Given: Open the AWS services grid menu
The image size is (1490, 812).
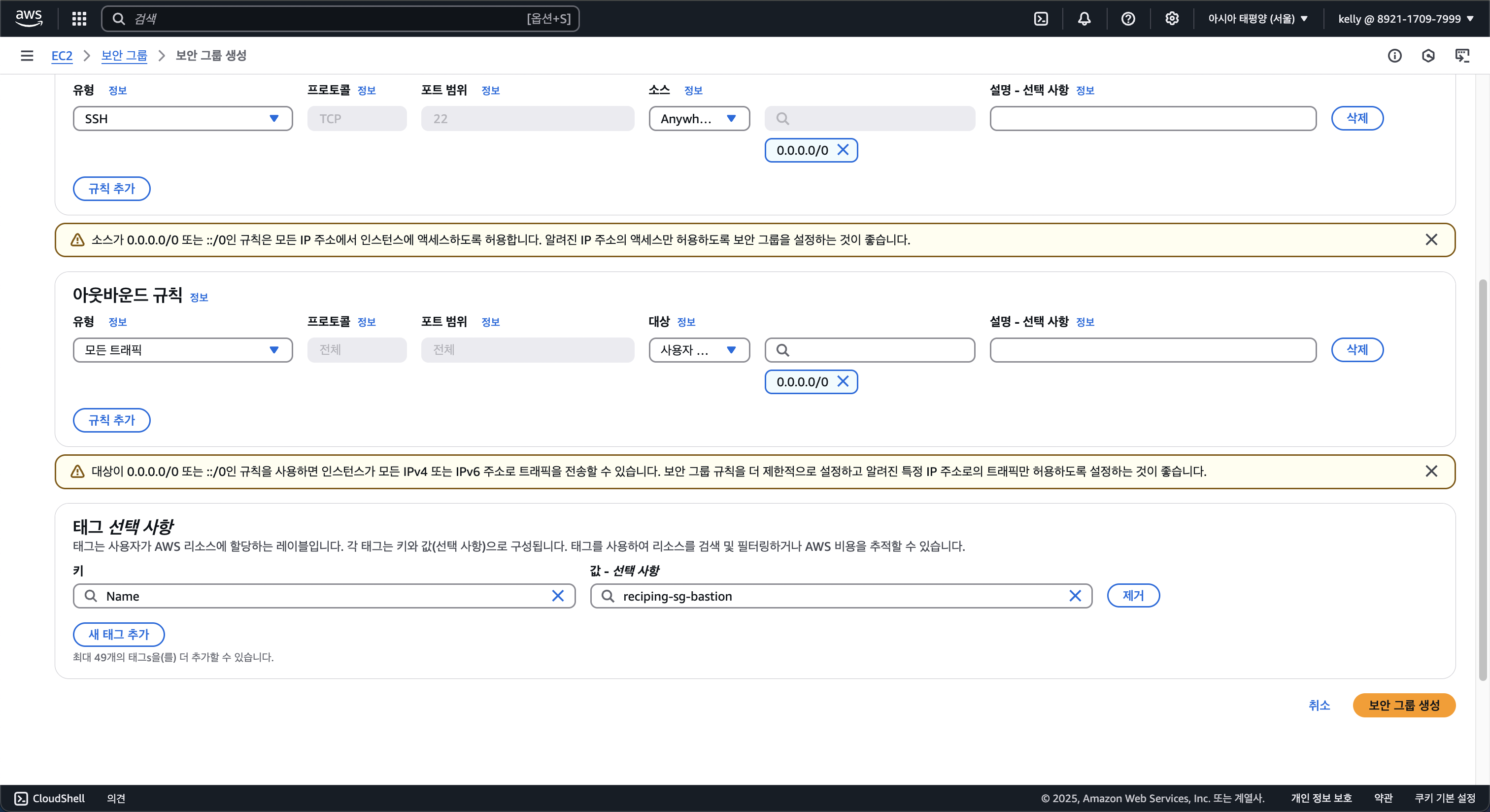Looking at the screenshot, I should point(79,19).
